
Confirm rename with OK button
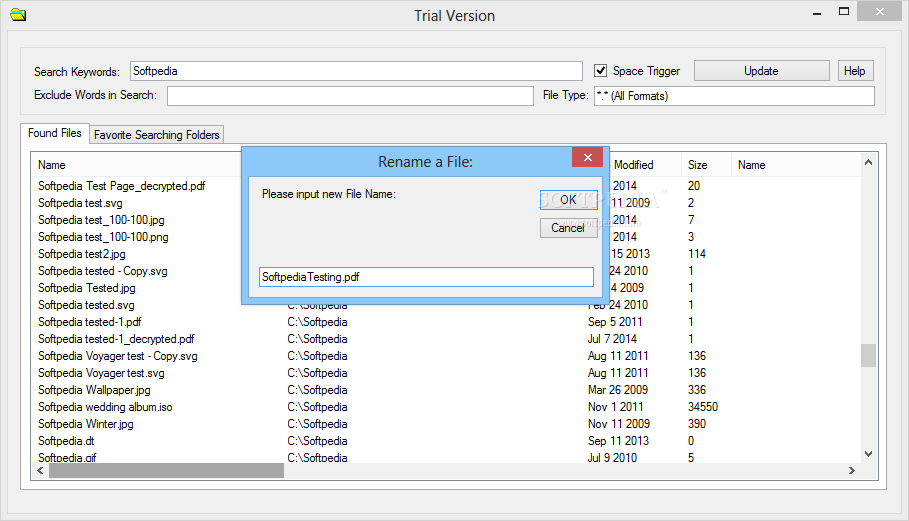point(568,200)
